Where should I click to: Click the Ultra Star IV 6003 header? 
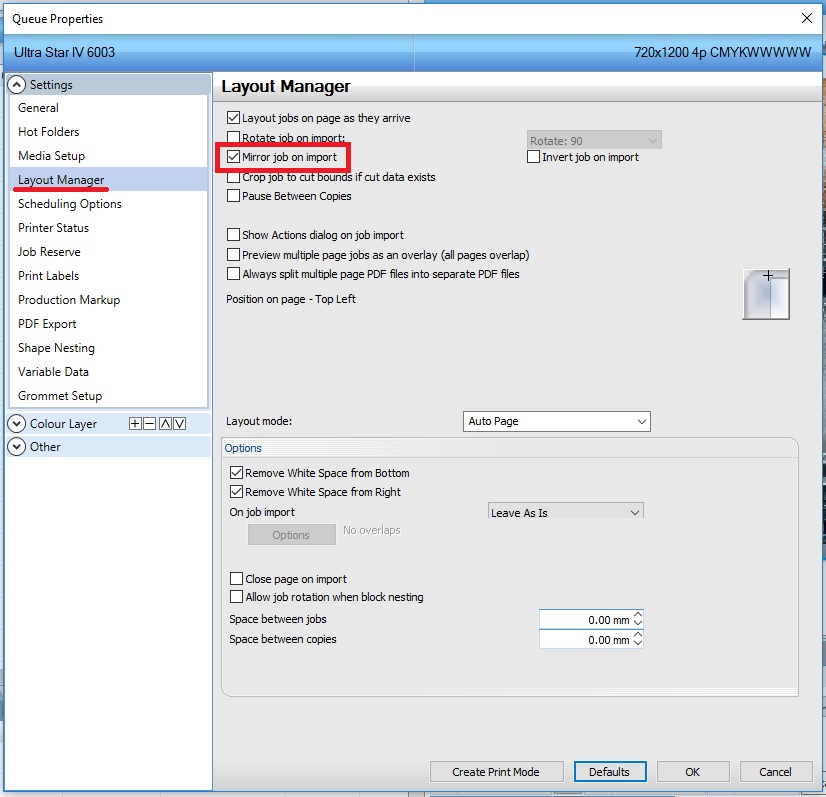pos(64,52)
